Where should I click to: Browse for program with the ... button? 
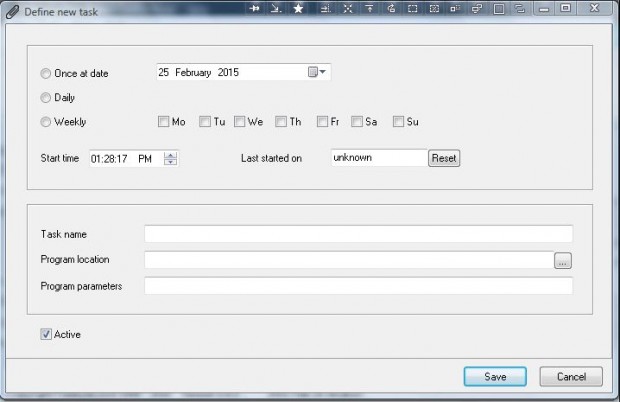[x=563, y=261]
